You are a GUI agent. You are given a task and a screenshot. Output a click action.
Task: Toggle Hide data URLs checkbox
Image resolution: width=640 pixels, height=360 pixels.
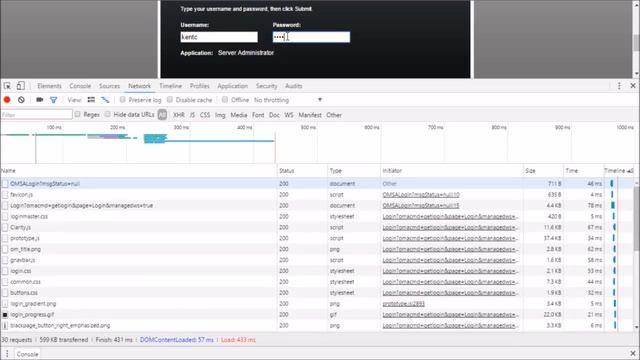(107, 114)
